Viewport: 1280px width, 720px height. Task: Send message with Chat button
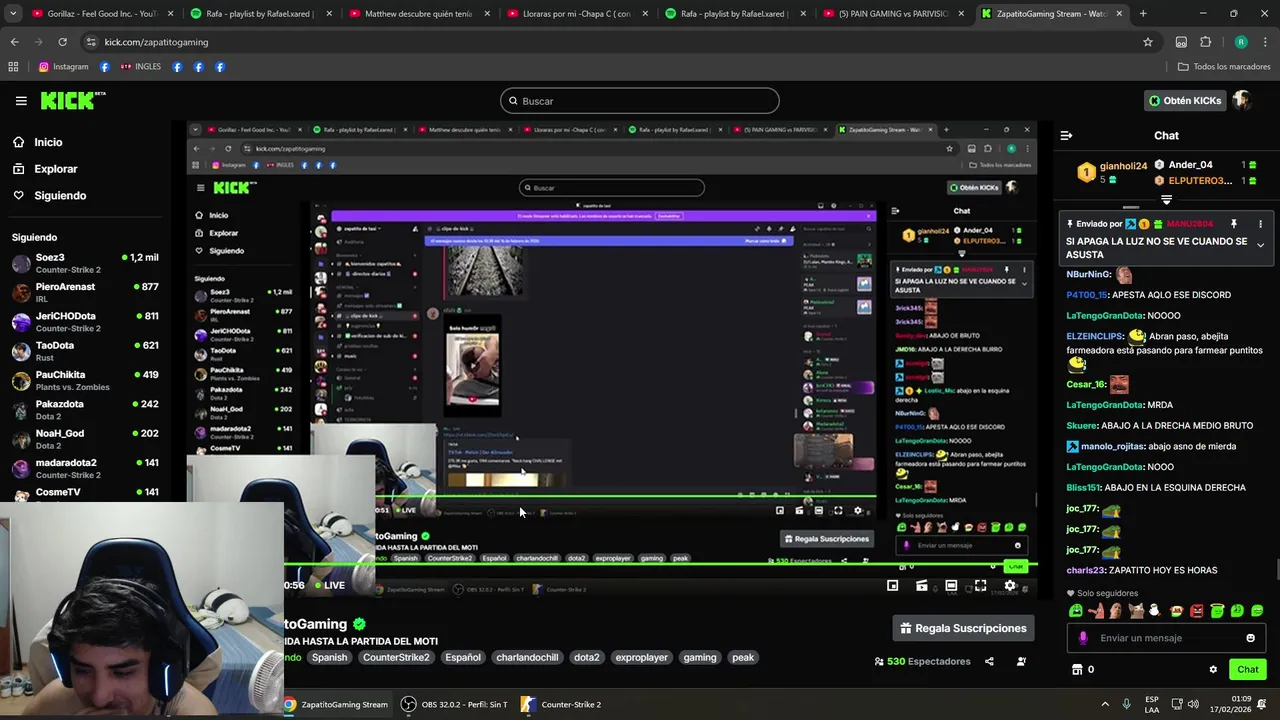coord(1247,670)
